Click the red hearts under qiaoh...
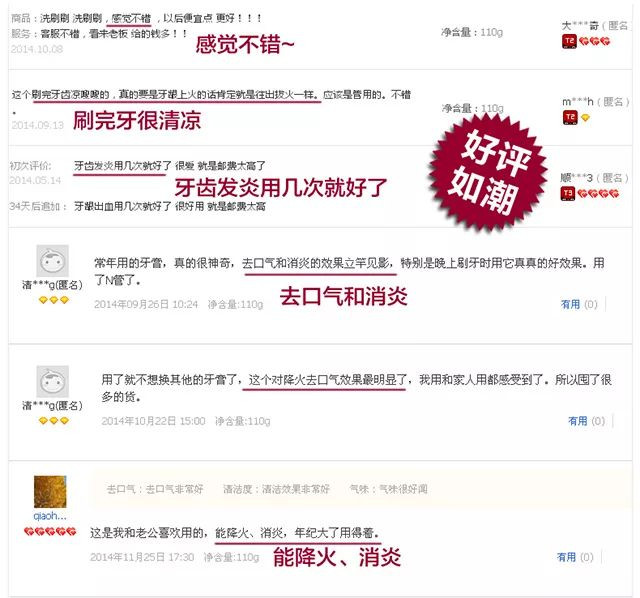The width and height of the screenshot is (640, 598). (50, 531)
